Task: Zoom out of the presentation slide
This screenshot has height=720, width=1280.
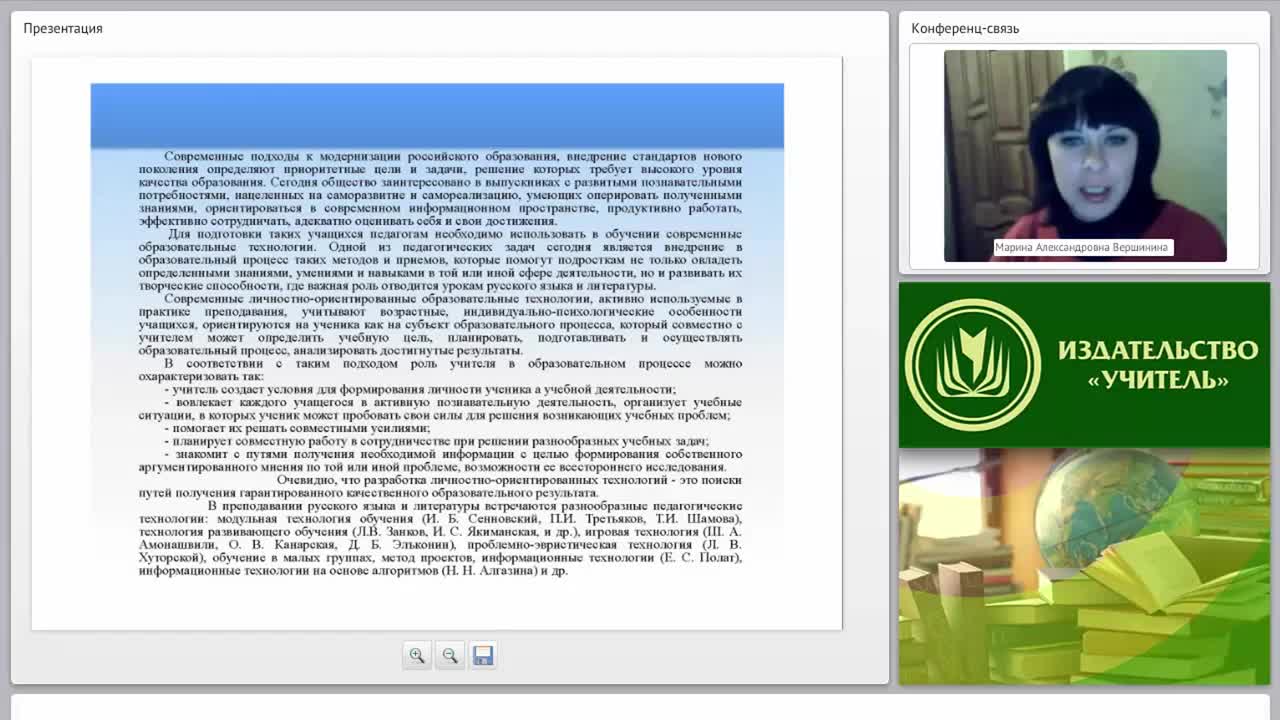Action: (450, 655)
